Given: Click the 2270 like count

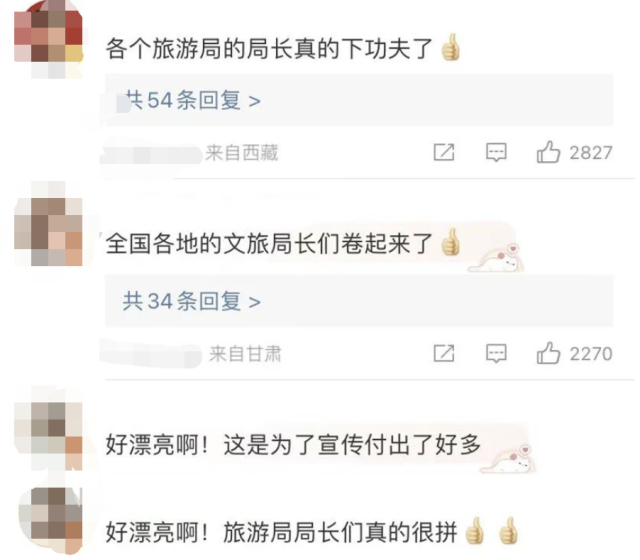Looking at the screenshot, I should click(x=591, y=354).
